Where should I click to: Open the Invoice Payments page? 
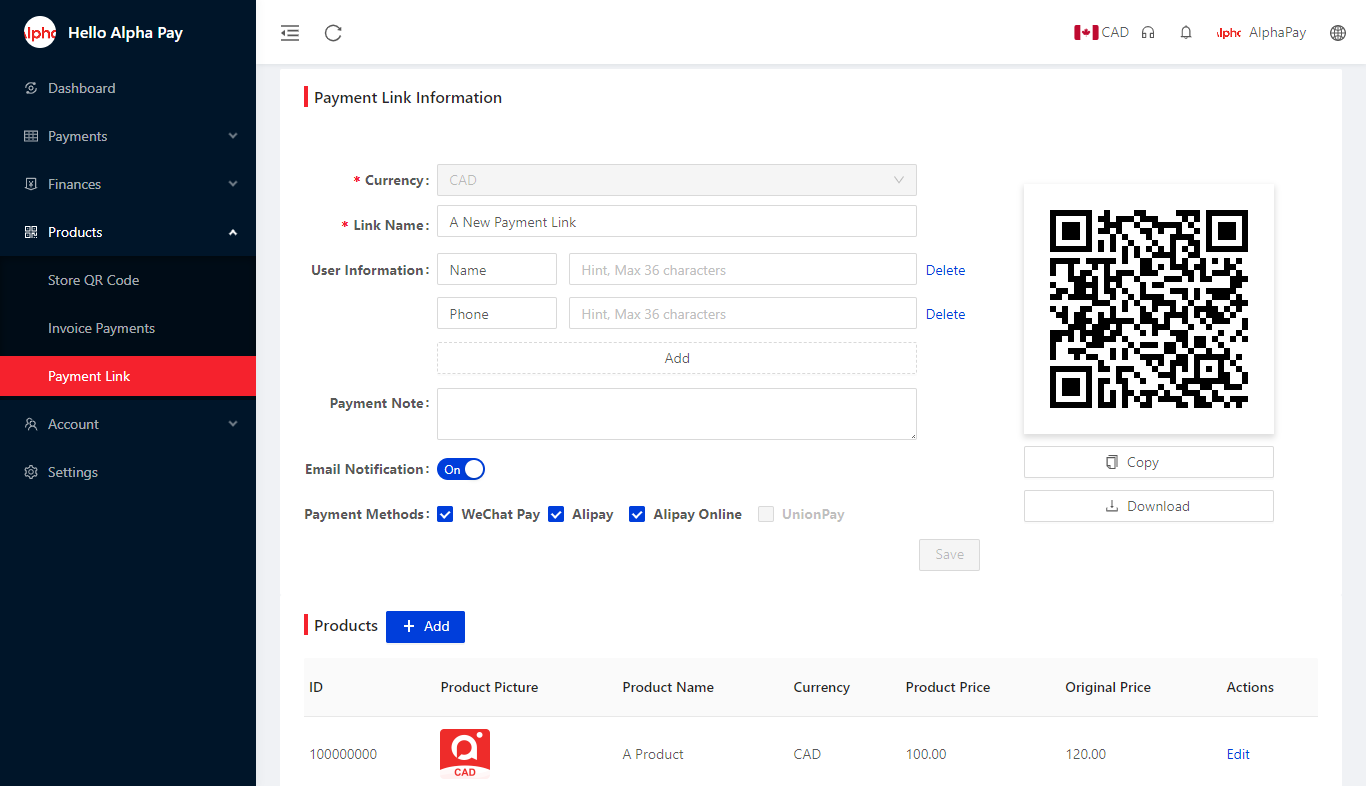[128, 328]
